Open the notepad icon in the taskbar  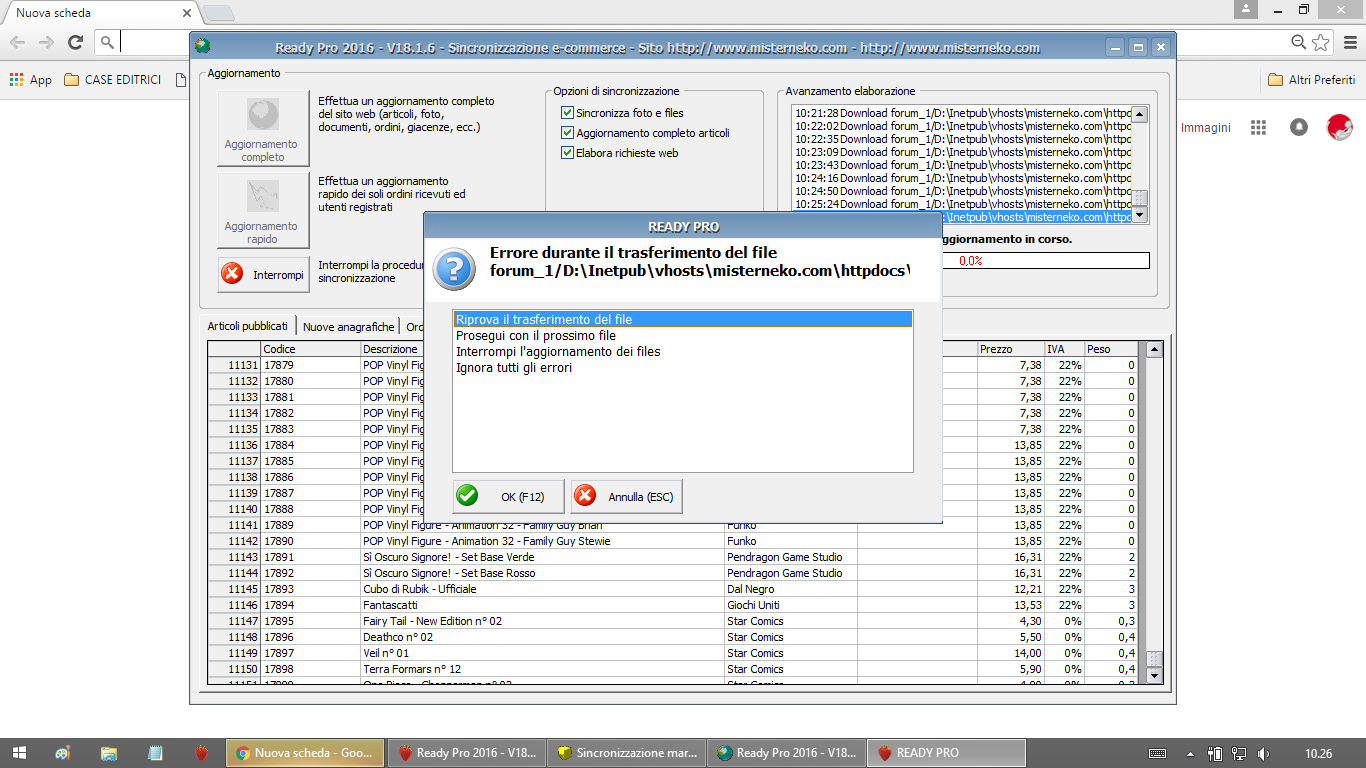[x=155, y=752]
